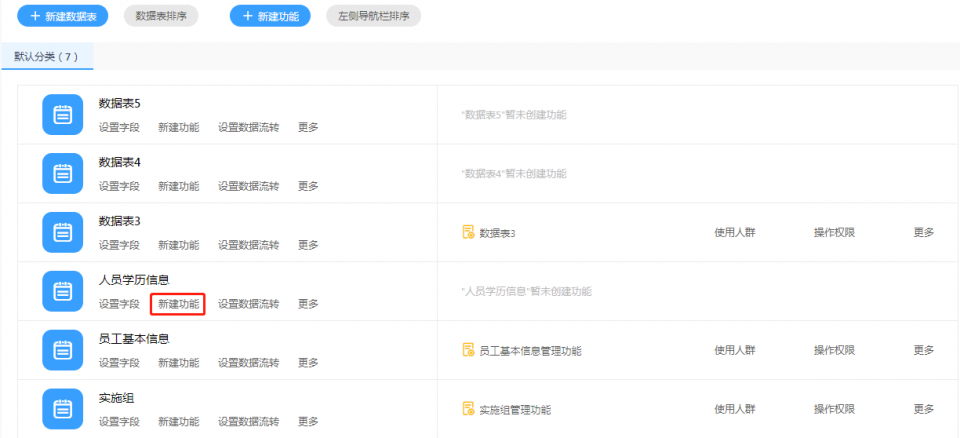The width and height of the screenshot is (960, 438).
Task: Click the blue 新建功能 button at top
Action: (x=270, y=16)
